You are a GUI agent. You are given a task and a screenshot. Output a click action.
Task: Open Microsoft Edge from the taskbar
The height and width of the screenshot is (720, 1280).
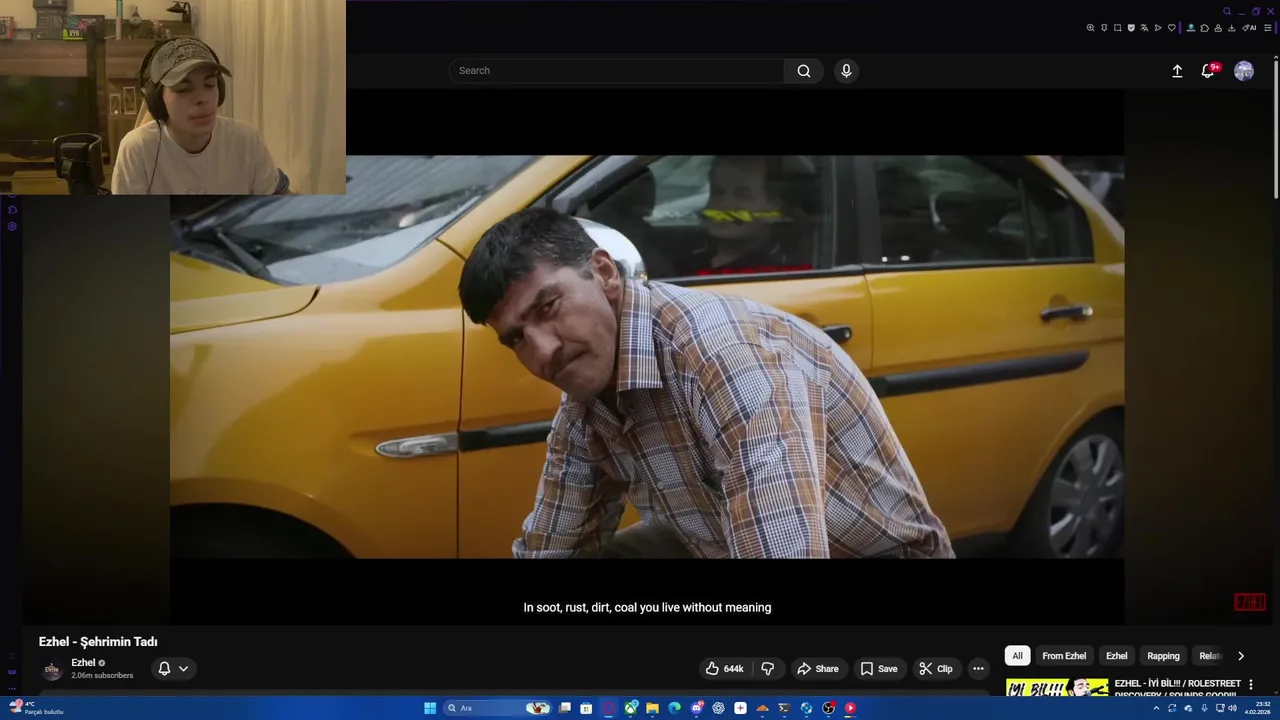(674, 708)
